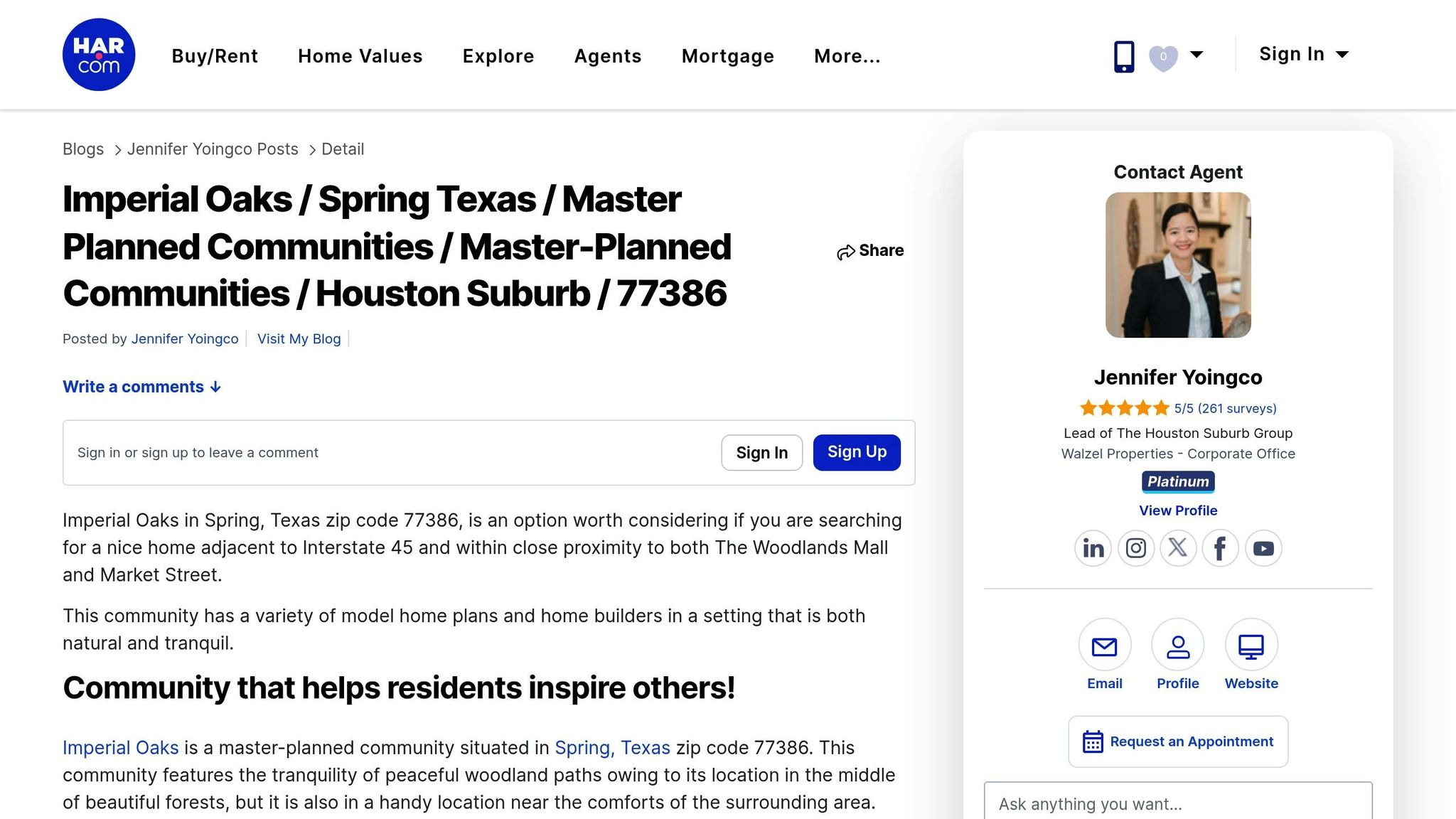This screenshot has height=819, width=1456.
Task: Focus the Ask anything you want field
Action: click(x=1177, y=804)
